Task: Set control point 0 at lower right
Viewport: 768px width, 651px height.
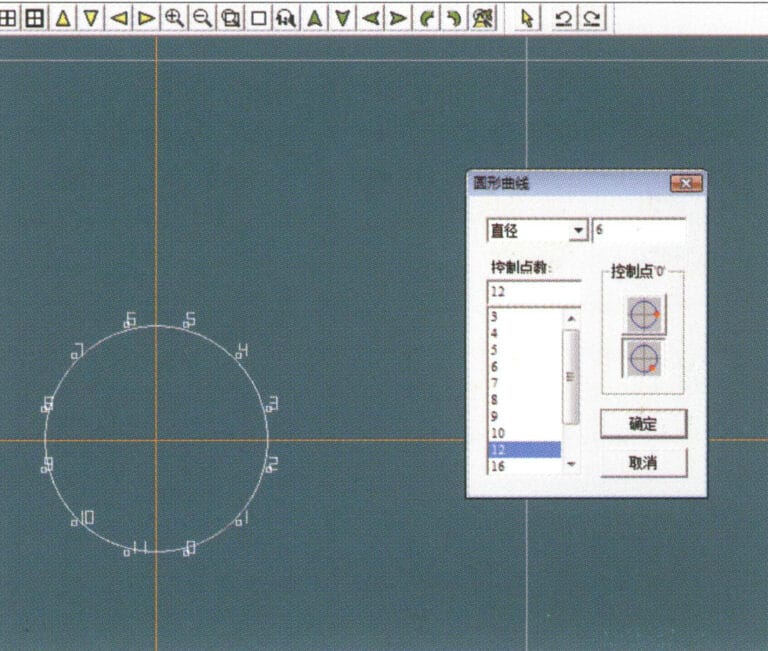Action: click(644, 359)
